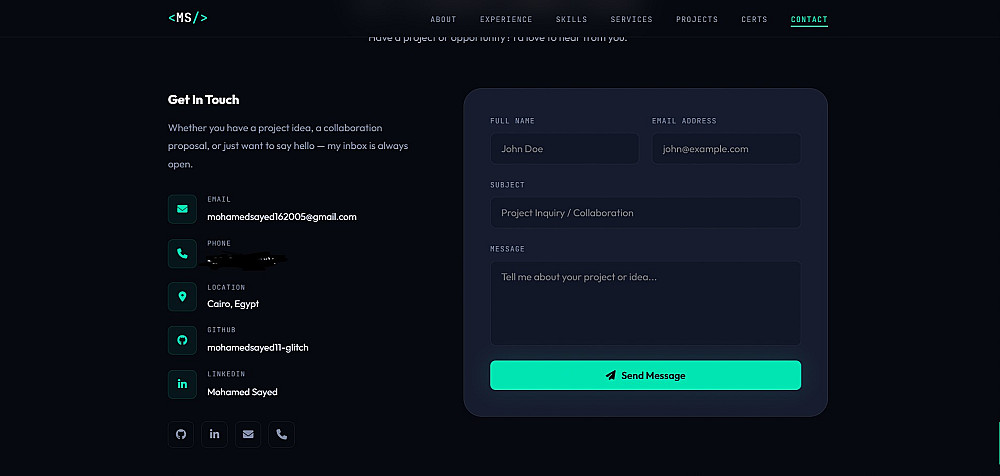Image resolution: width=1000 pixels, height=476 pixels.
Task: Click the location pin icon
Action: pyautogui.click(x=182, y=297)
